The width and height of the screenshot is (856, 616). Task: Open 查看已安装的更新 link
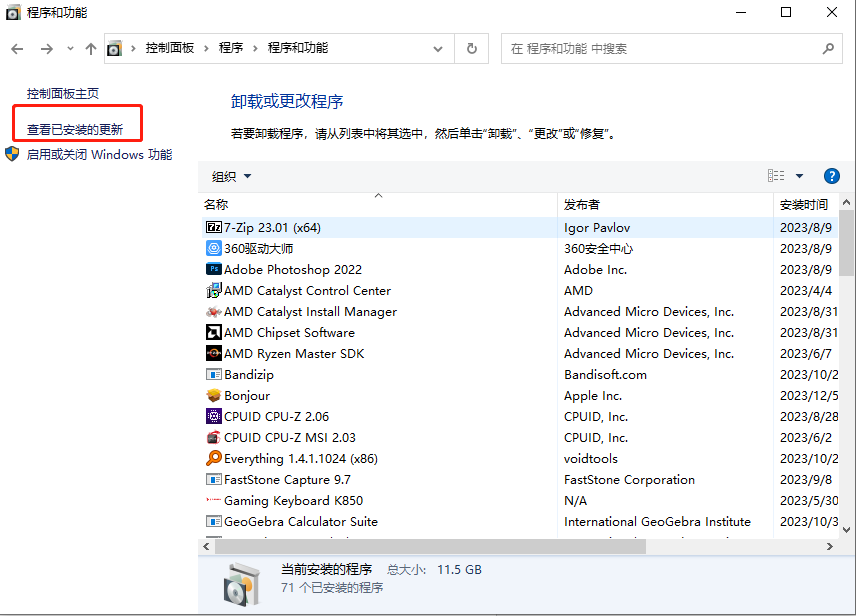point(77,128)
